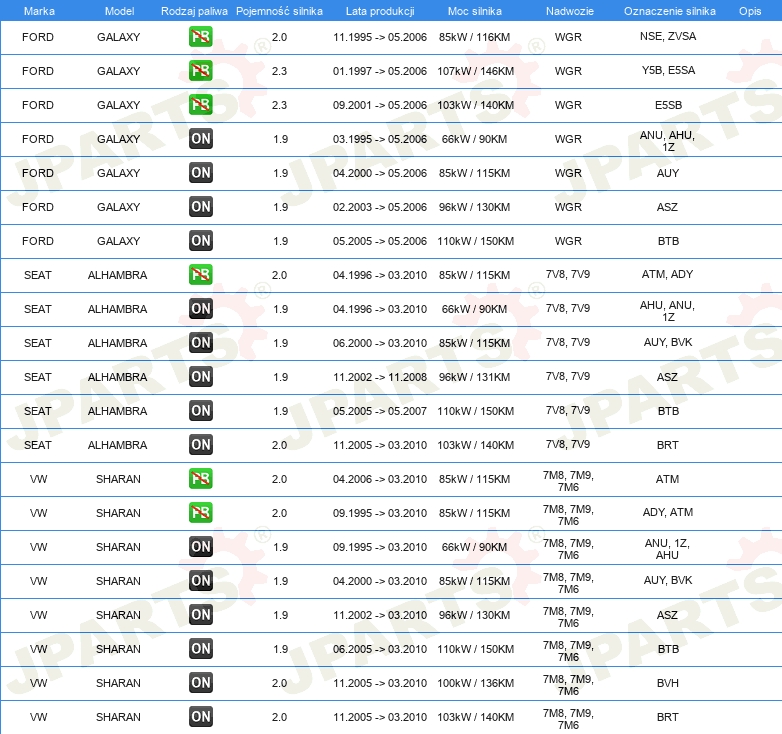Viewport: 782px width, 734px height.
Task: Click the ON diesel icon in the VW Sharan BVH row
Action: 200,683
